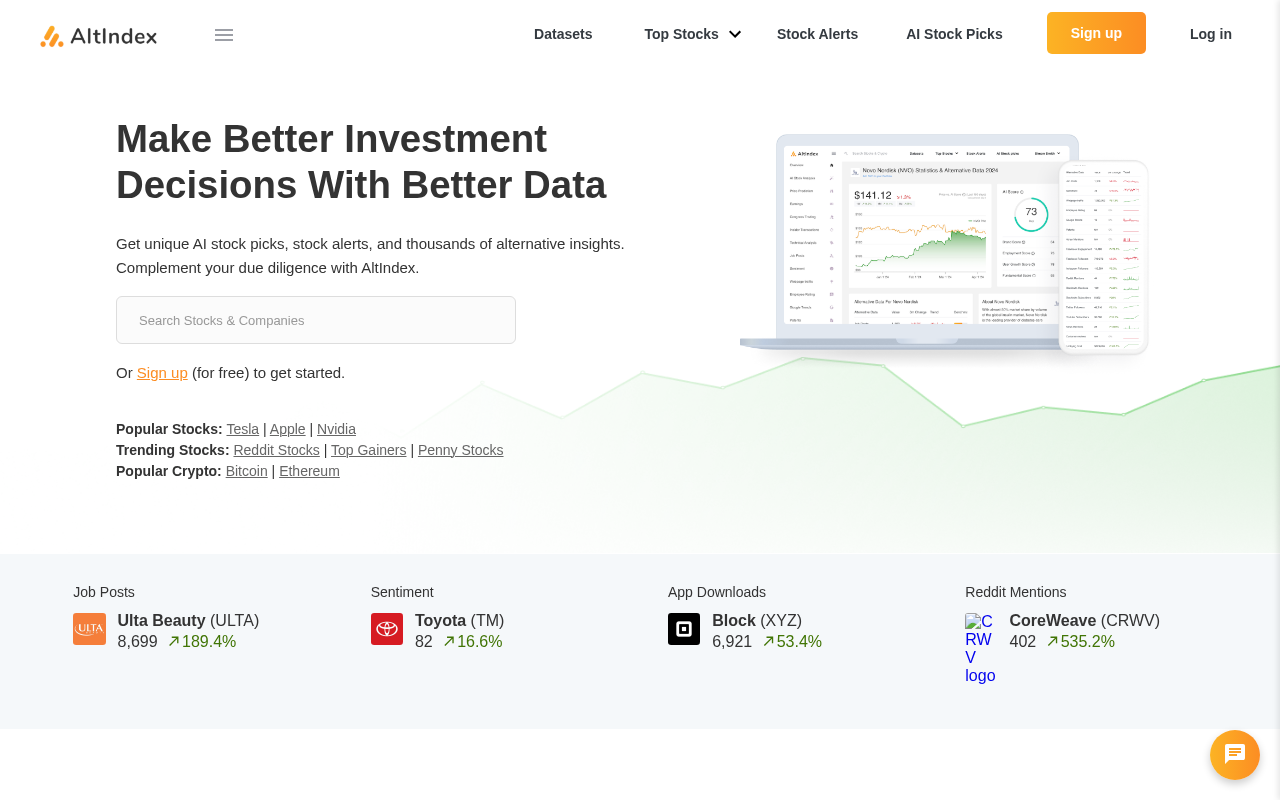This screenshot has height=800, width=1280.
Task: Click the Log in link
Action: point(1210,33)
